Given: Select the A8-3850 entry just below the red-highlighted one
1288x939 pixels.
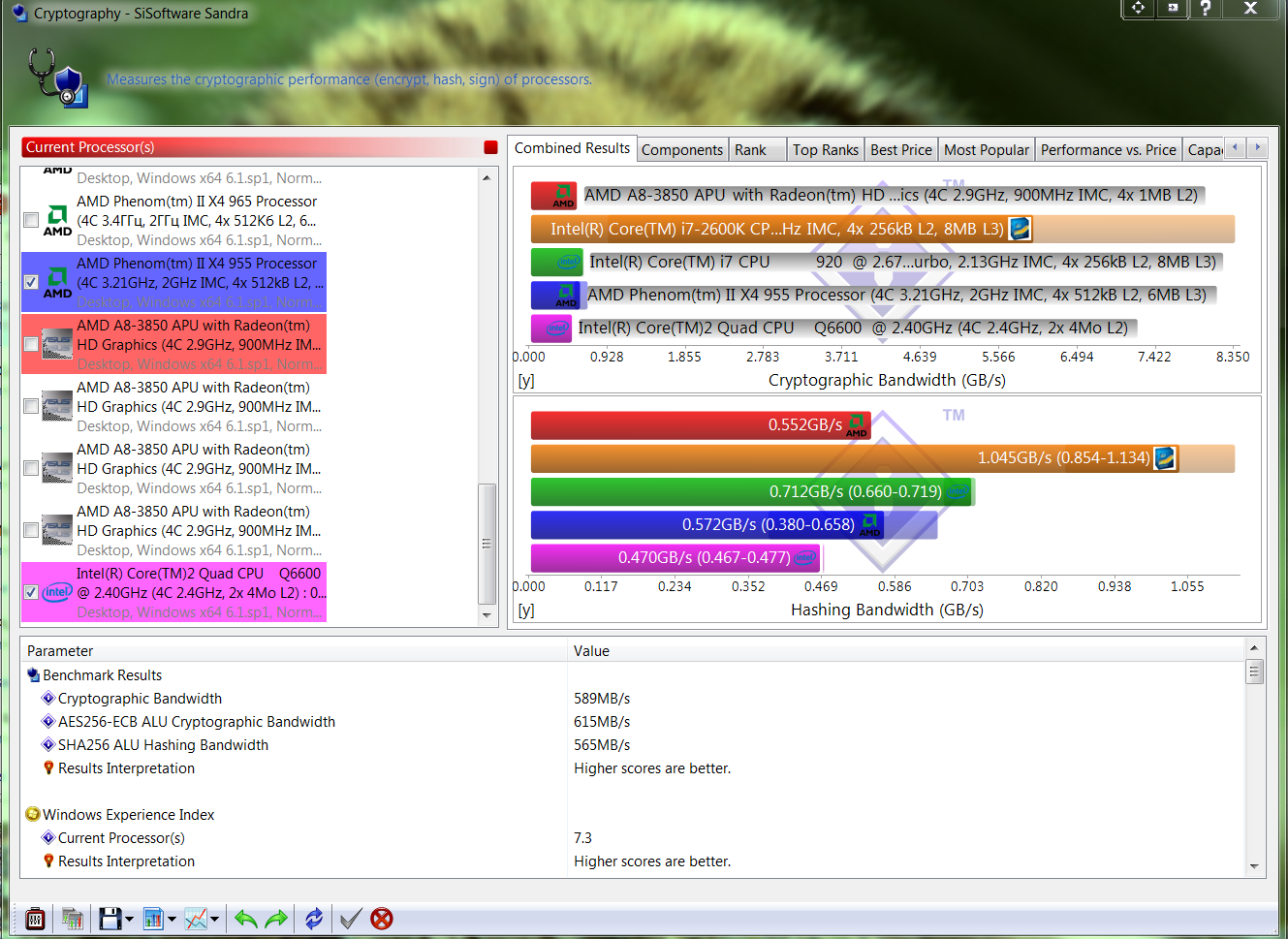Looking at the screenshot, I should click(x=174, y=406).
